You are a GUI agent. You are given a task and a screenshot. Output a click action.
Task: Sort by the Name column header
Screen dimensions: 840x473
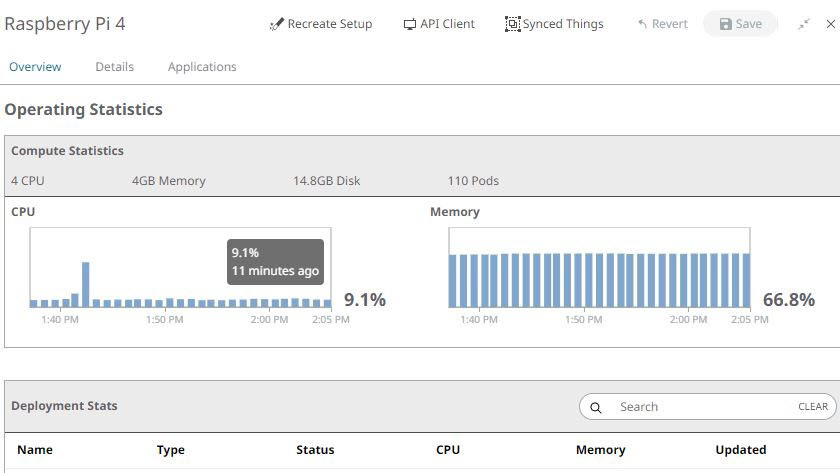[35, 450]
